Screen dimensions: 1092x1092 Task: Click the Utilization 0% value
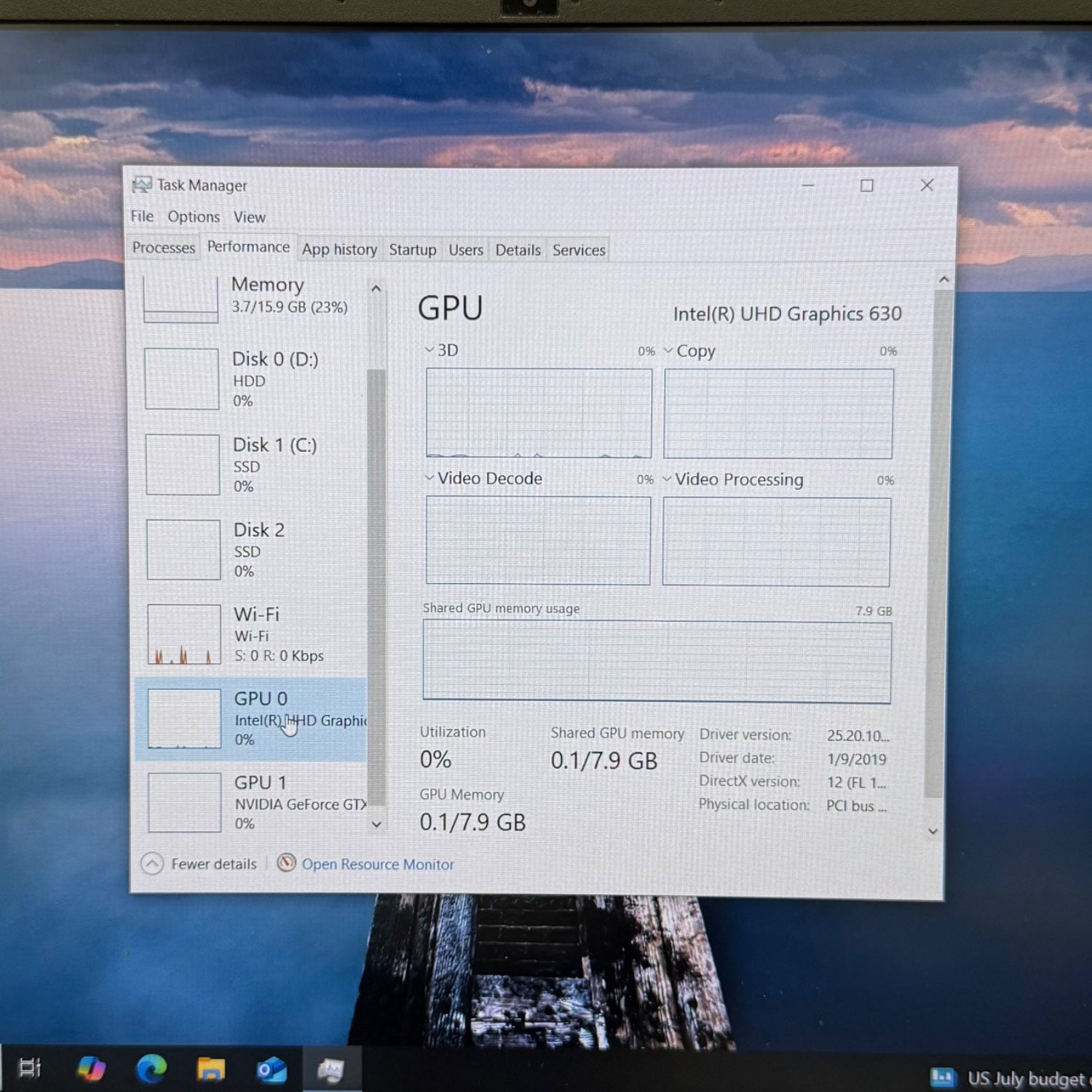(435, 759)
